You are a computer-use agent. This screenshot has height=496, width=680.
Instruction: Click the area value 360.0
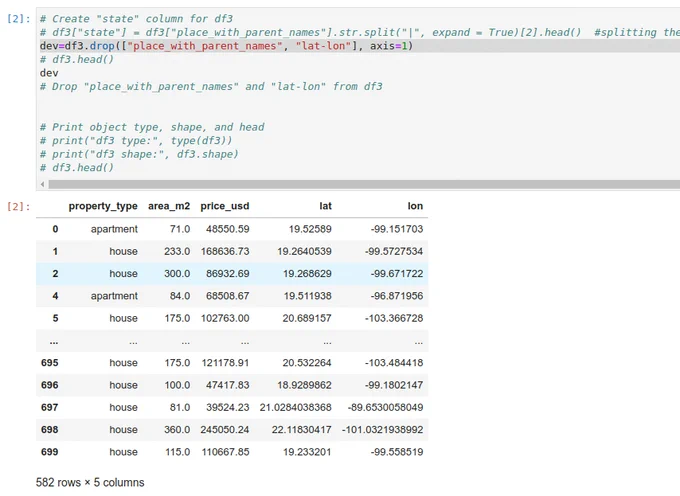[x=177, y=430]
